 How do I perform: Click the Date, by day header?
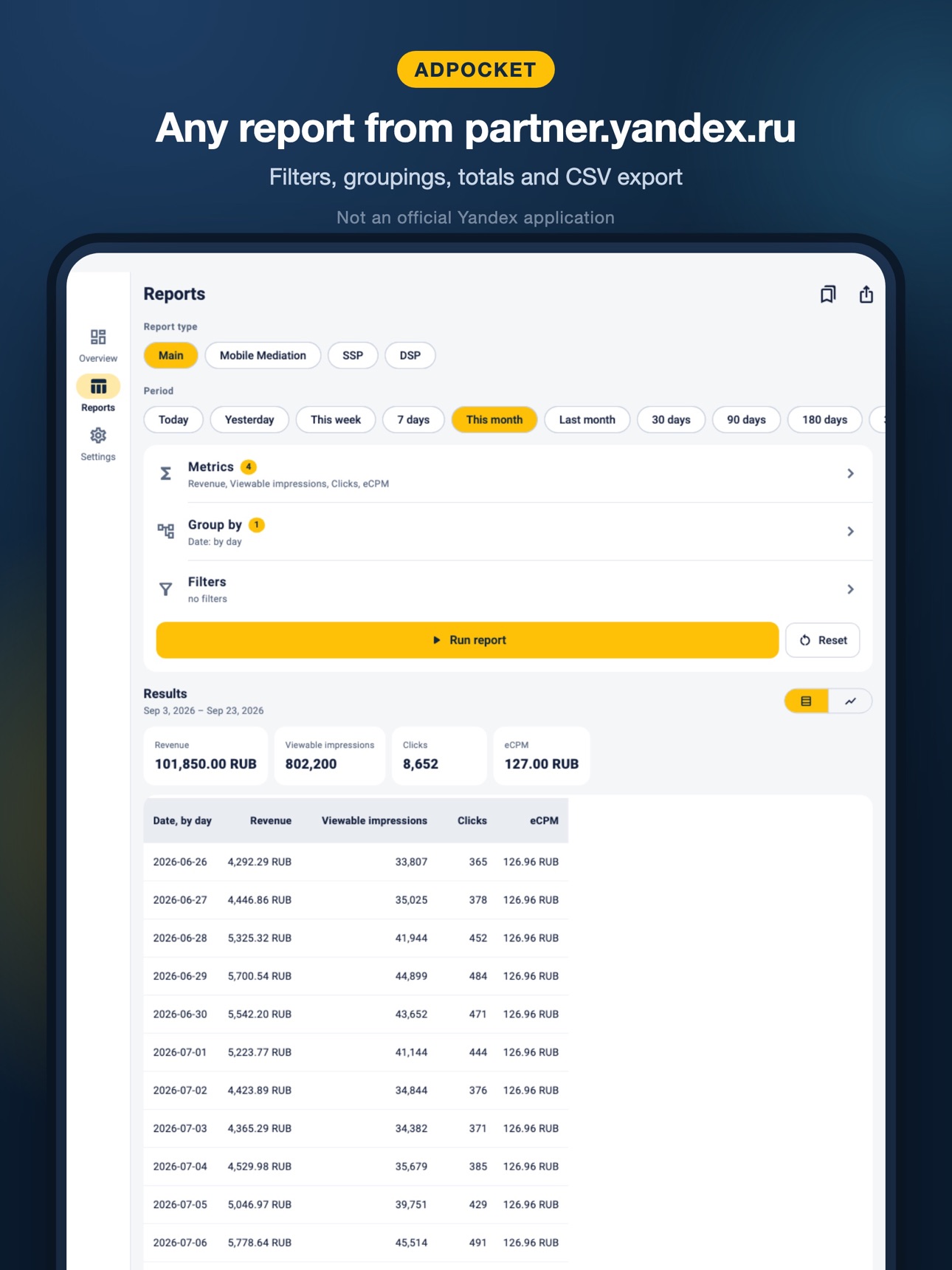(x=182, y=821)
